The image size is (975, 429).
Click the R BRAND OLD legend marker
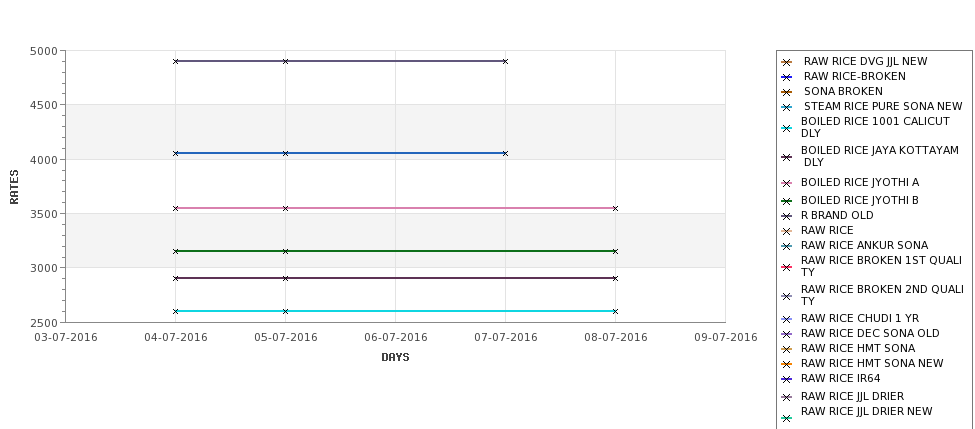(787, 216)
